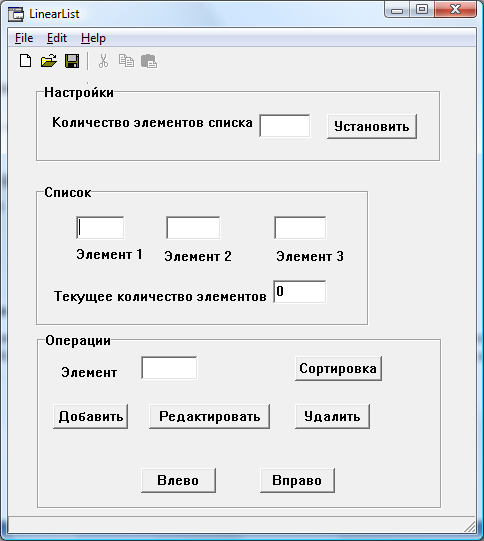This screenshot has height=541, width=484.
Task: Open the Edit menu
Action: [57, 38]
